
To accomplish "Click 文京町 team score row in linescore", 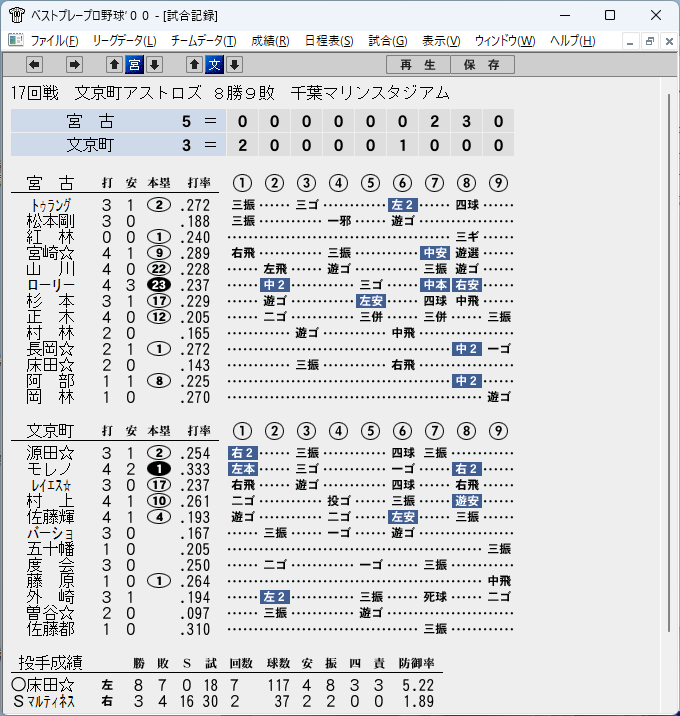I will pyautogui.click(x=262, y=145).
